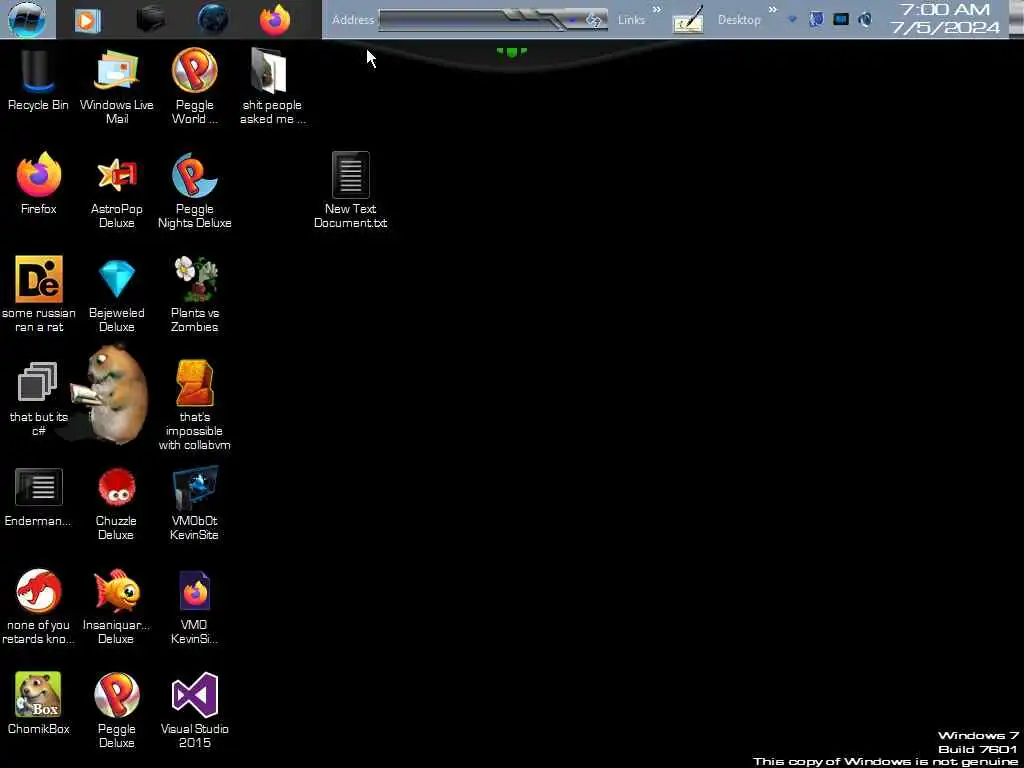
Task: Open the volume speaker tray icon
Action: (865, 19)
